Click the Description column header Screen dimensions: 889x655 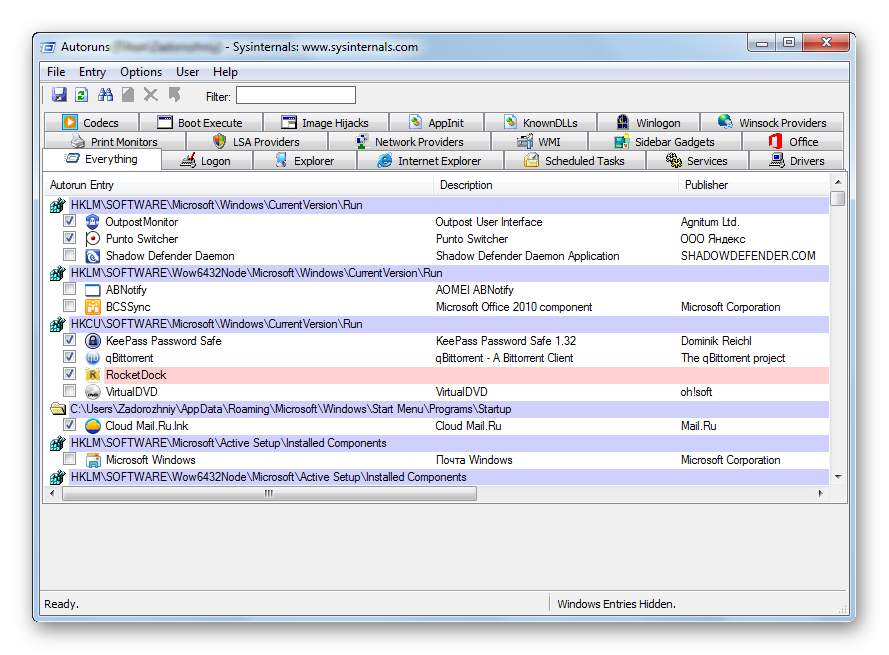coord(556,185)
